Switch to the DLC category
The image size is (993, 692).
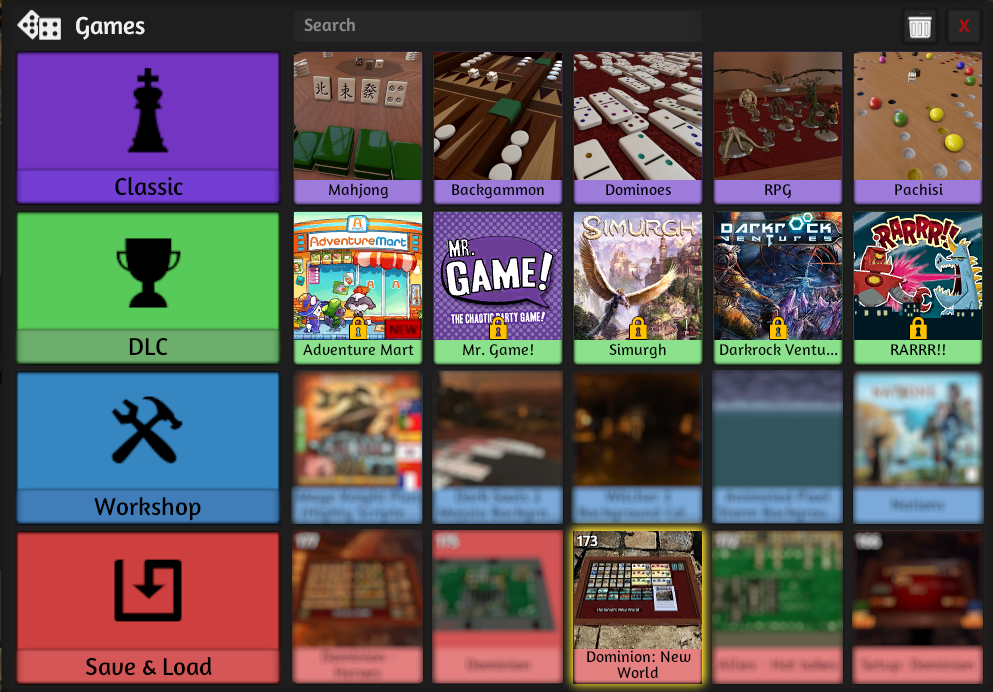coord(148,287)
